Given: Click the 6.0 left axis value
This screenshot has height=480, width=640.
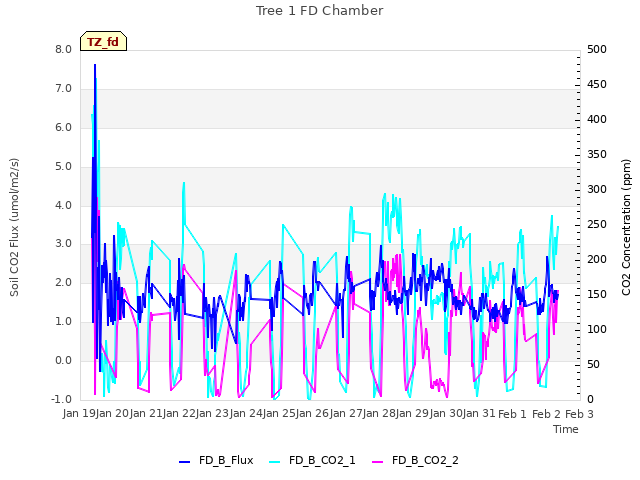Looking at the screenshot, I should pyautogui.click(x=64, y=128).
